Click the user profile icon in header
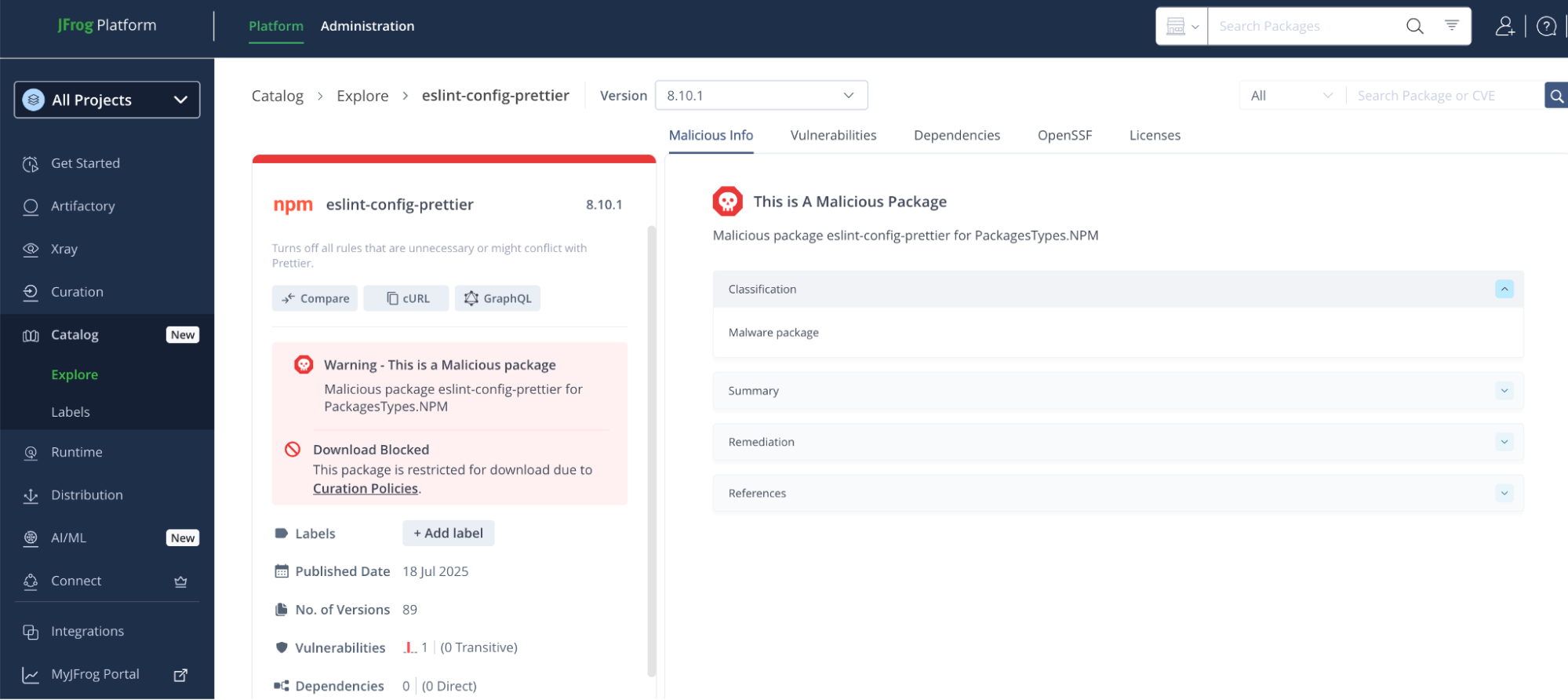 click(x=1504, y=27)
